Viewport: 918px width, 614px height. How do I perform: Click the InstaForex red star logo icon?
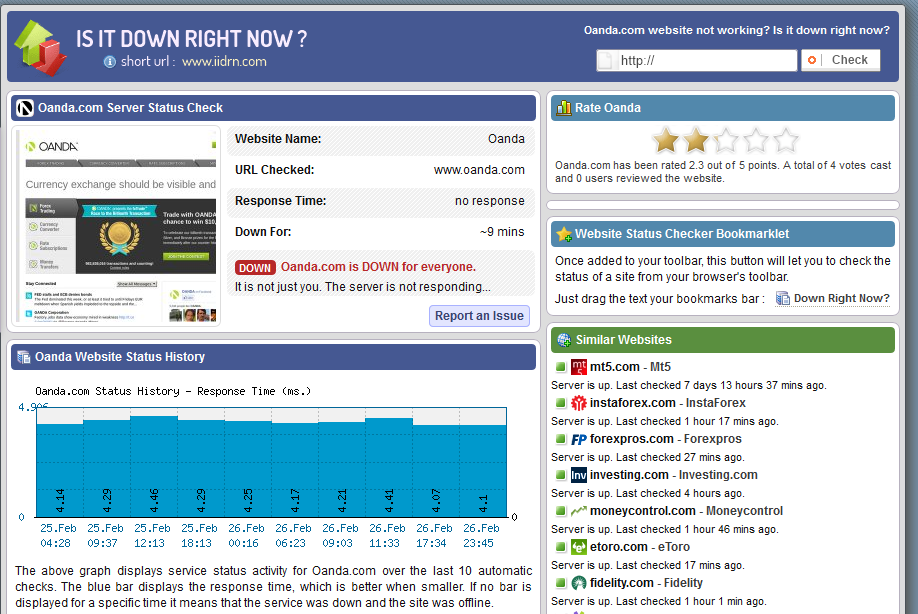578,403
